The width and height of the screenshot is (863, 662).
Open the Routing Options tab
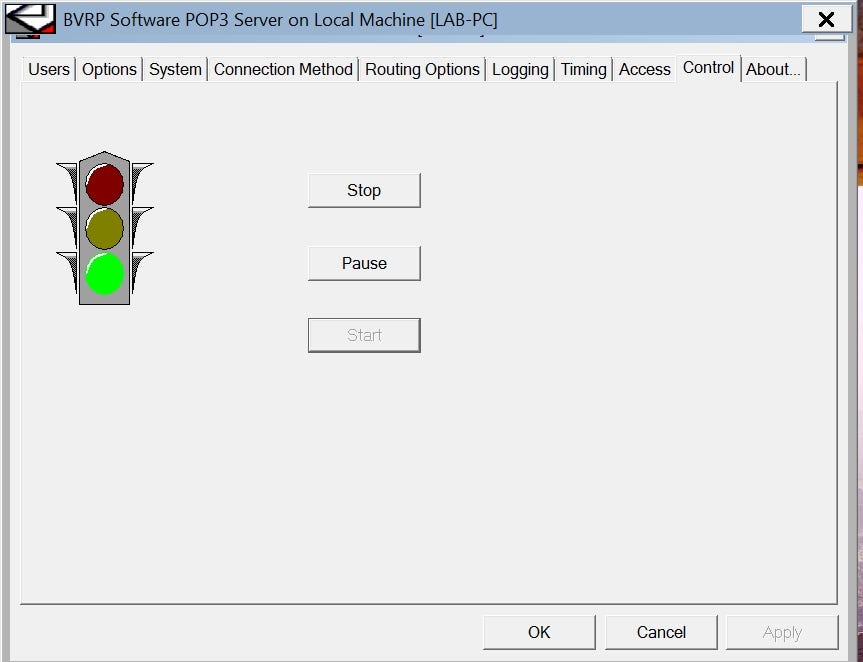[421, 69]
